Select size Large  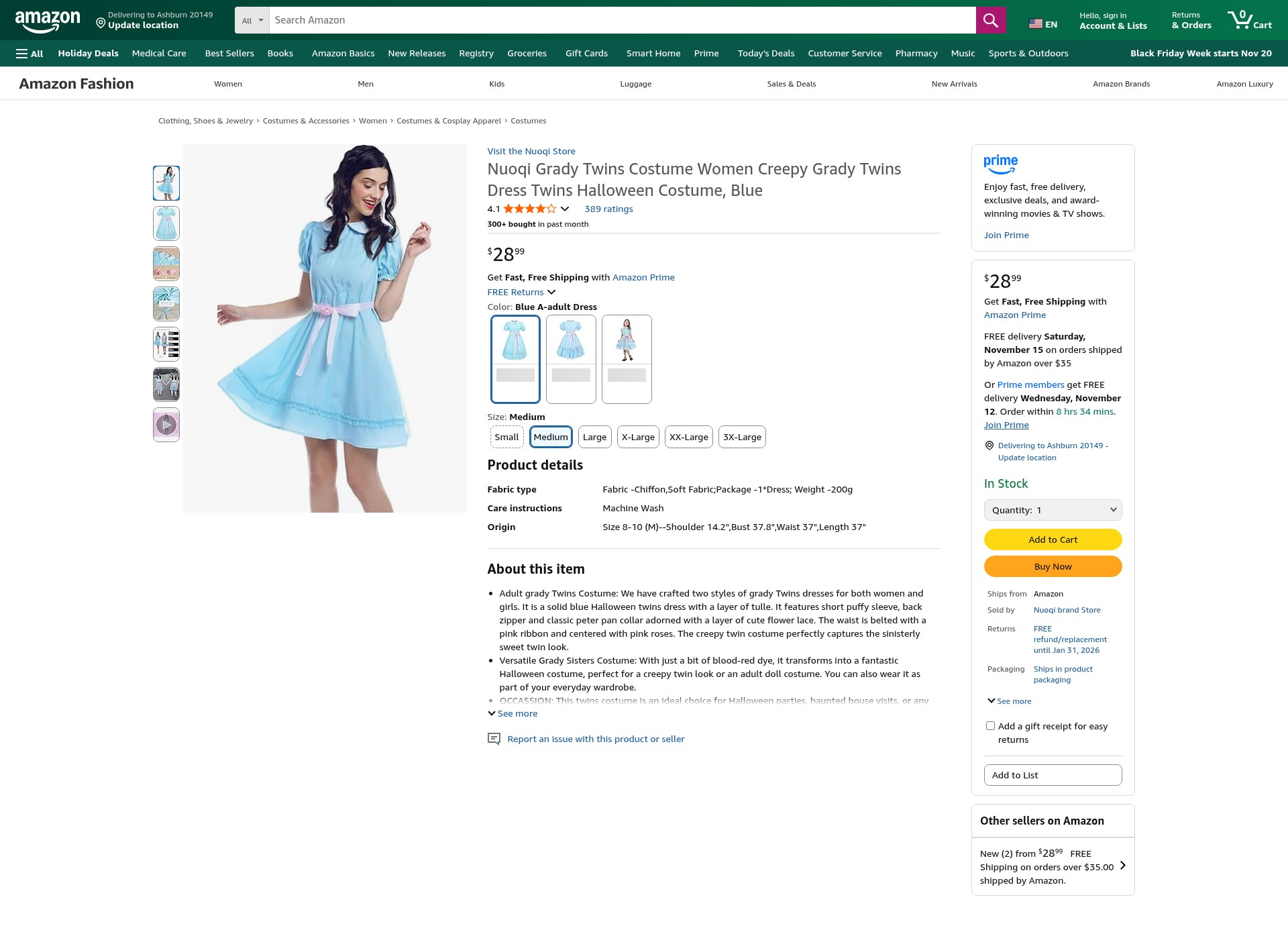click(x=594, y=437)
